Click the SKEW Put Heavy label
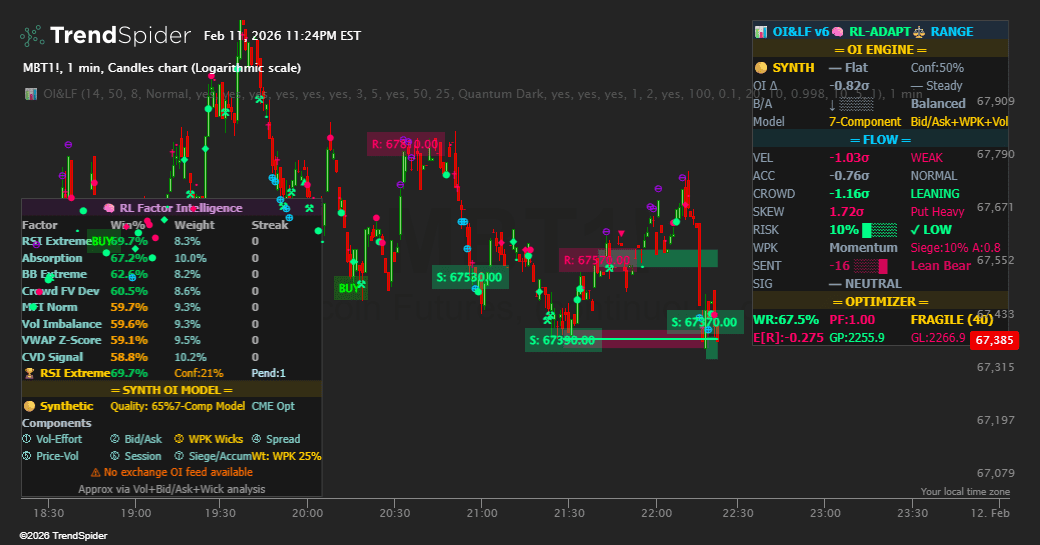The height and width of the screenshot is (545, 1040). [x=937, y=212]
